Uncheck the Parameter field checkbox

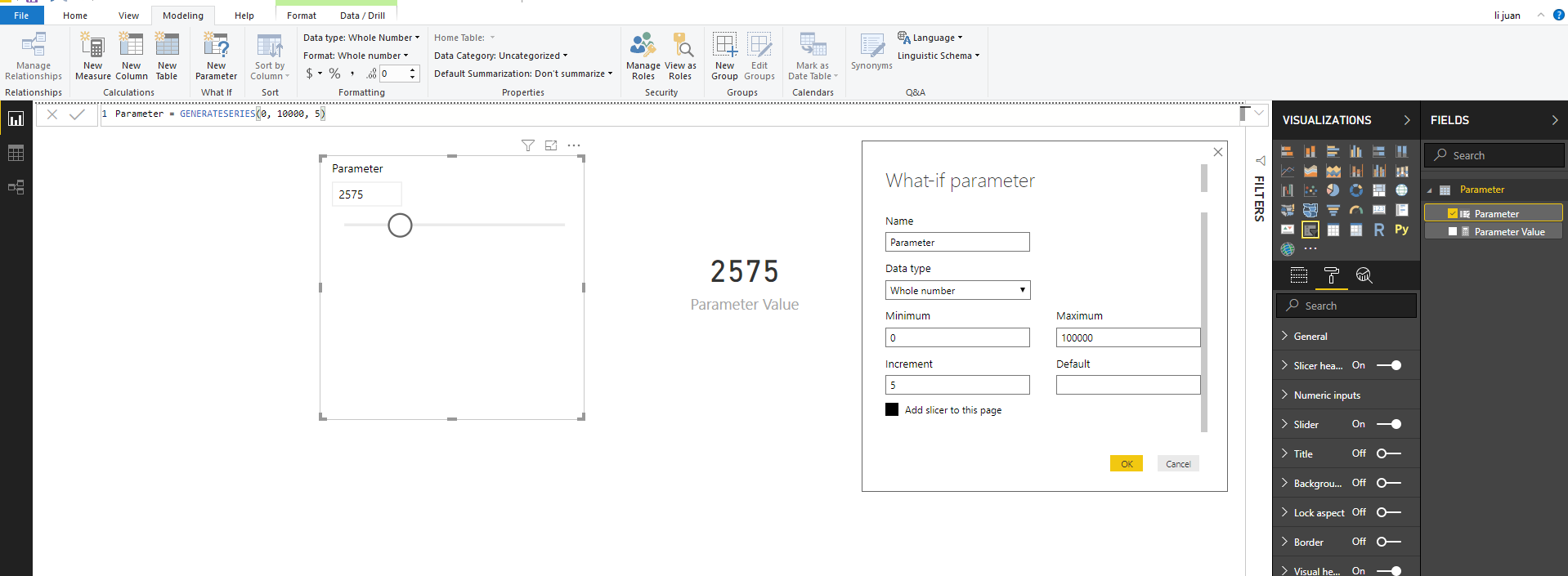click(1453, 213)
